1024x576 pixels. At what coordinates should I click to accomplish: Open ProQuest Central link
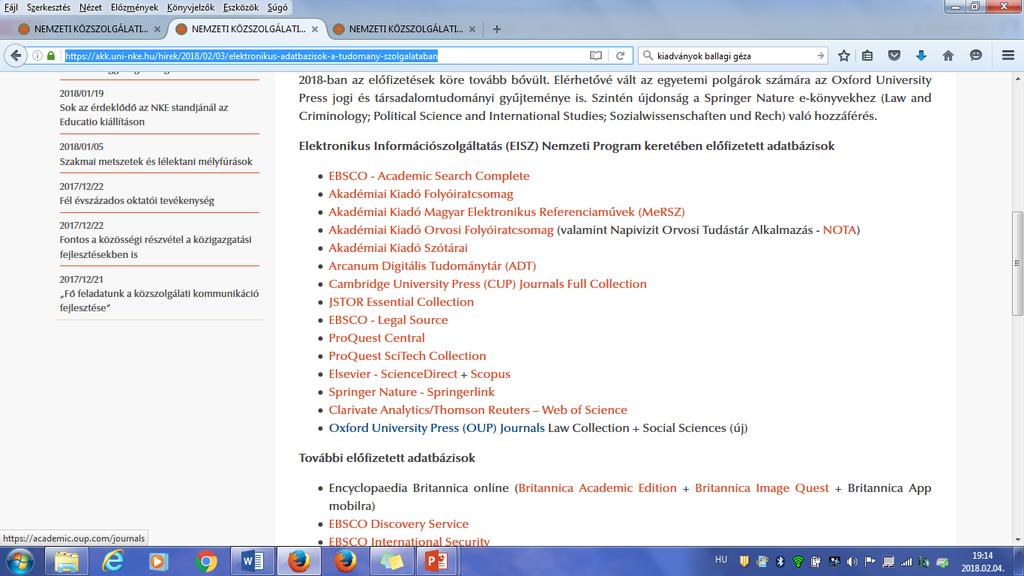(x=376, y=338)
